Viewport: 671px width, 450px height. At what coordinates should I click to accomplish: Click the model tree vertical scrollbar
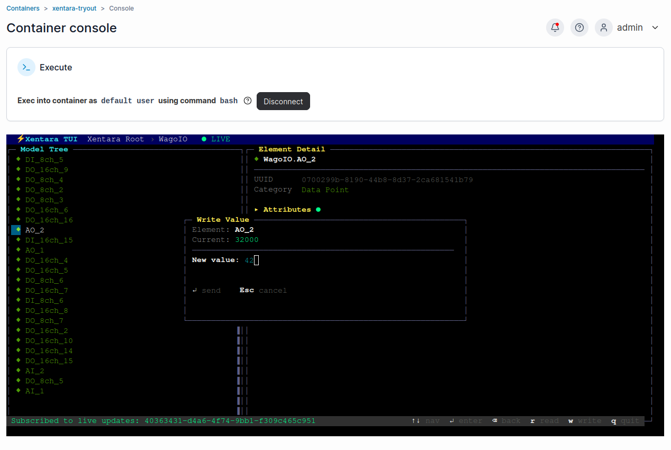click(239, 370)
